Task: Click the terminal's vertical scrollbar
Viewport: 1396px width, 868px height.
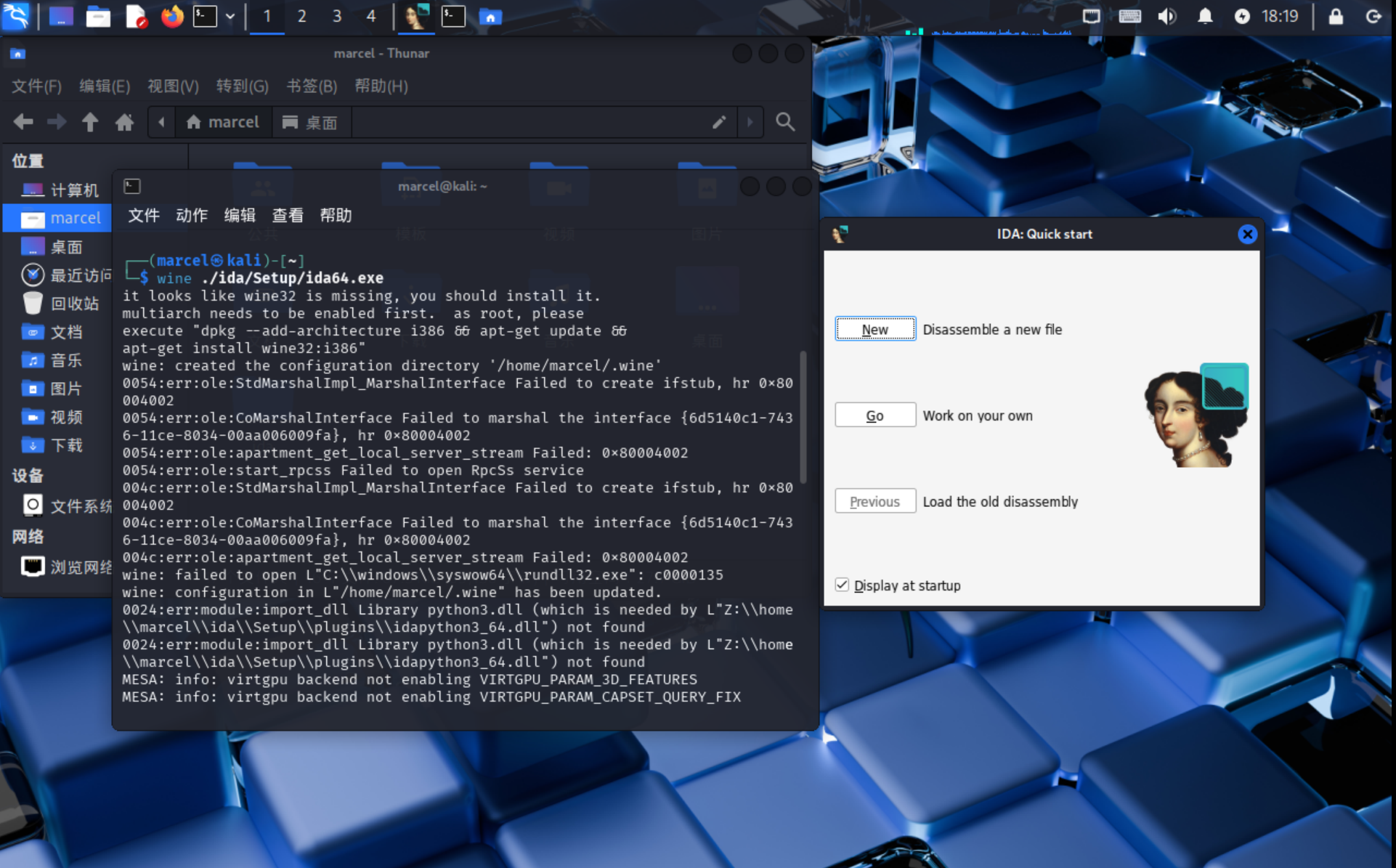Action: pos(803,418)
